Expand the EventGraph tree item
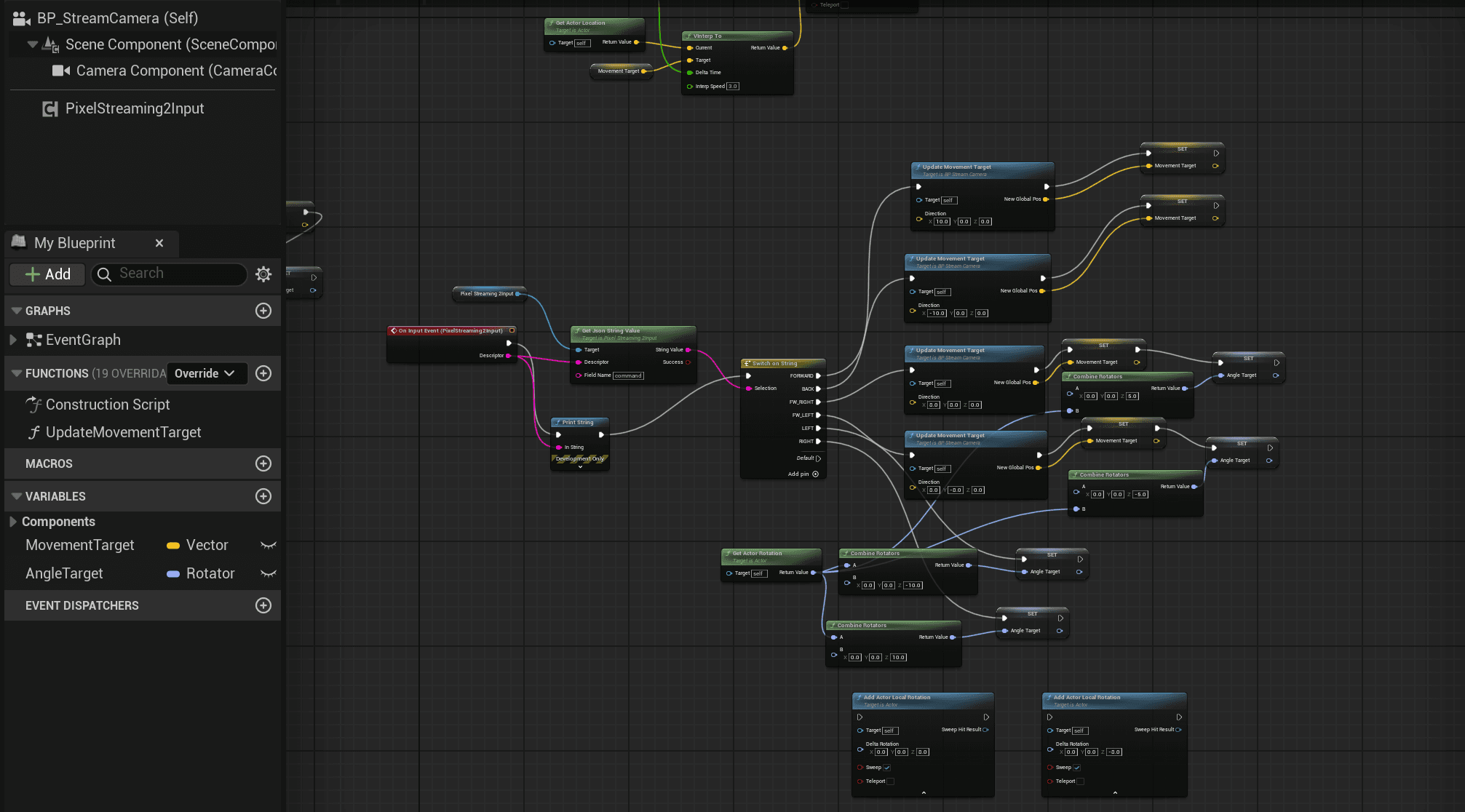 (x=13, y=340)
